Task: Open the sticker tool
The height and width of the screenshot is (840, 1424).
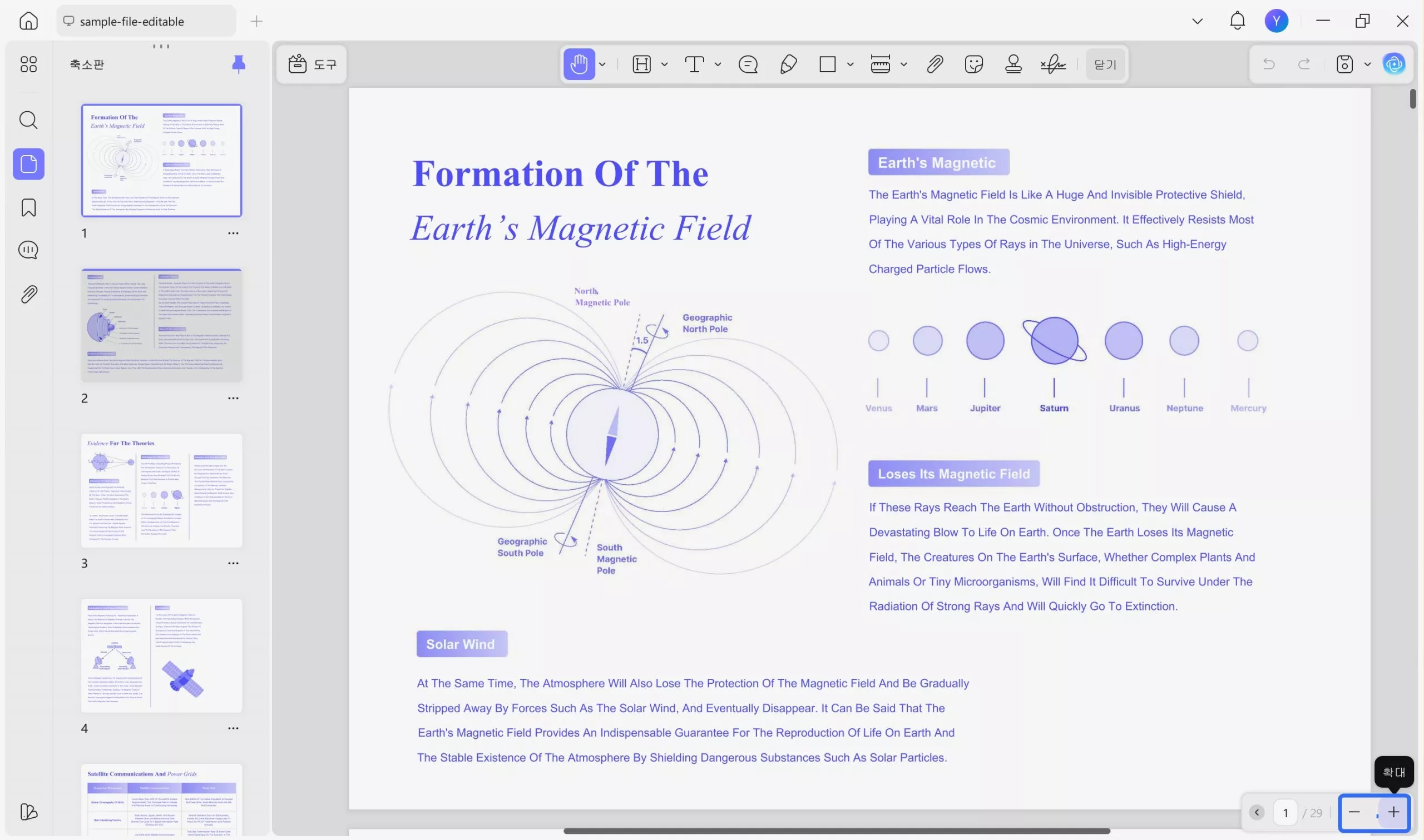Action: [973, 64]
